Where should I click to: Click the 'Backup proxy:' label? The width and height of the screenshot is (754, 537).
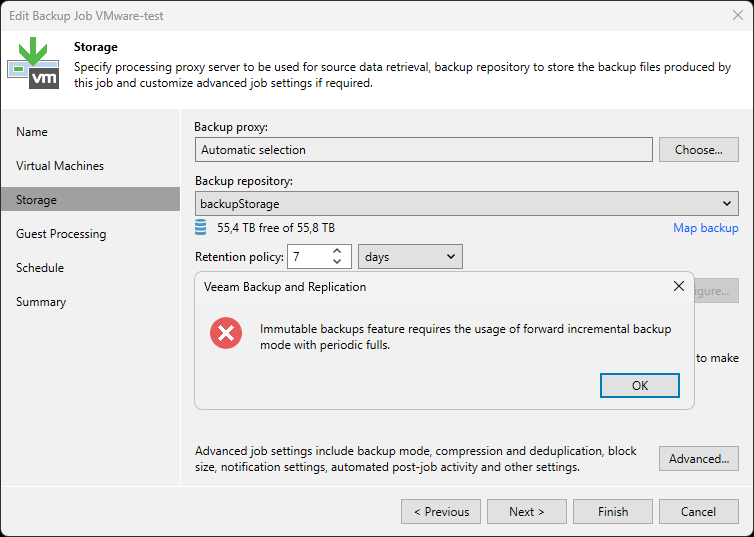231,127
